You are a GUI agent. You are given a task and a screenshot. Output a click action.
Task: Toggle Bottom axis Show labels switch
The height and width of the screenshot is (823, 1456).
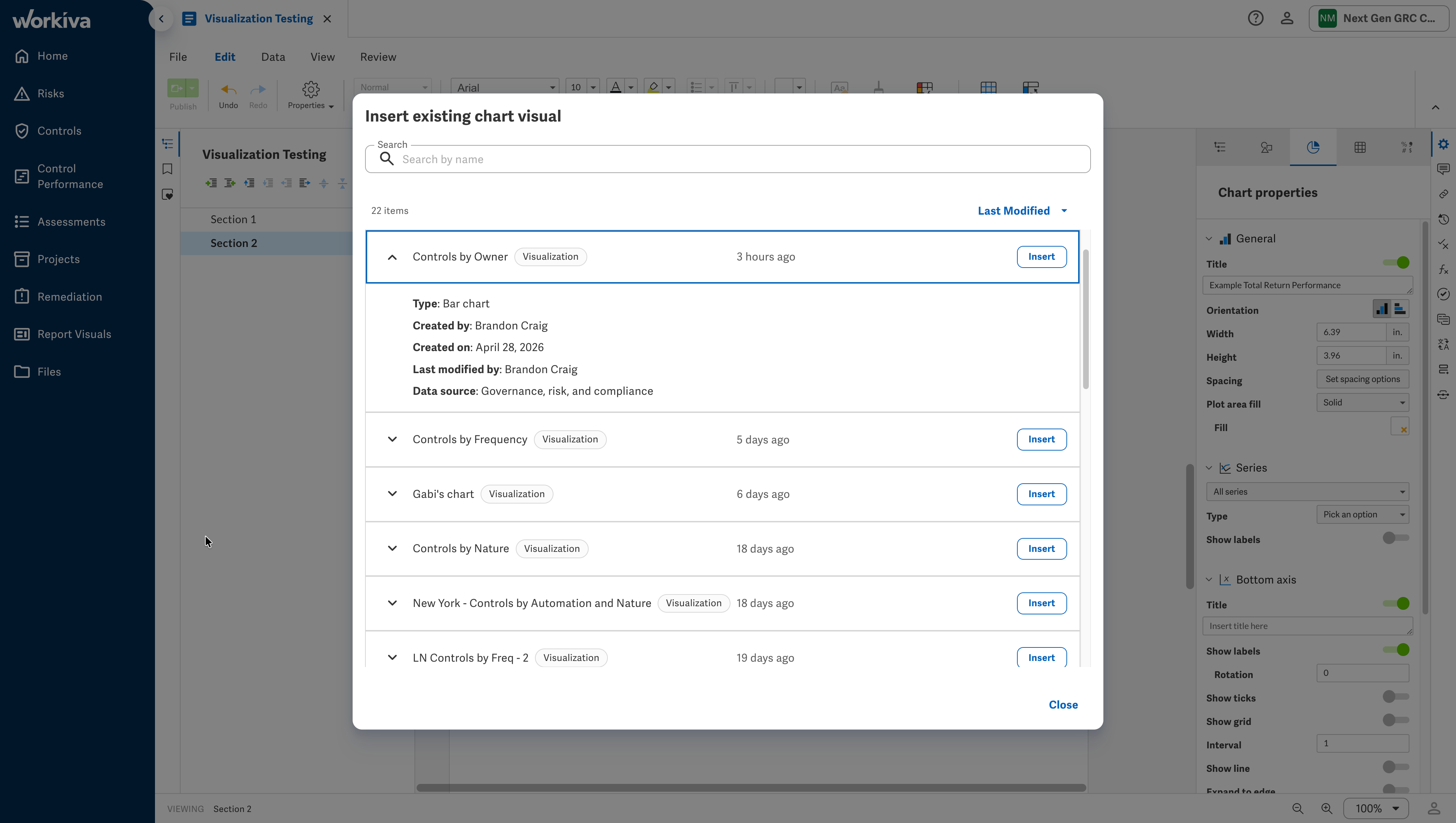click(1396, 650)
